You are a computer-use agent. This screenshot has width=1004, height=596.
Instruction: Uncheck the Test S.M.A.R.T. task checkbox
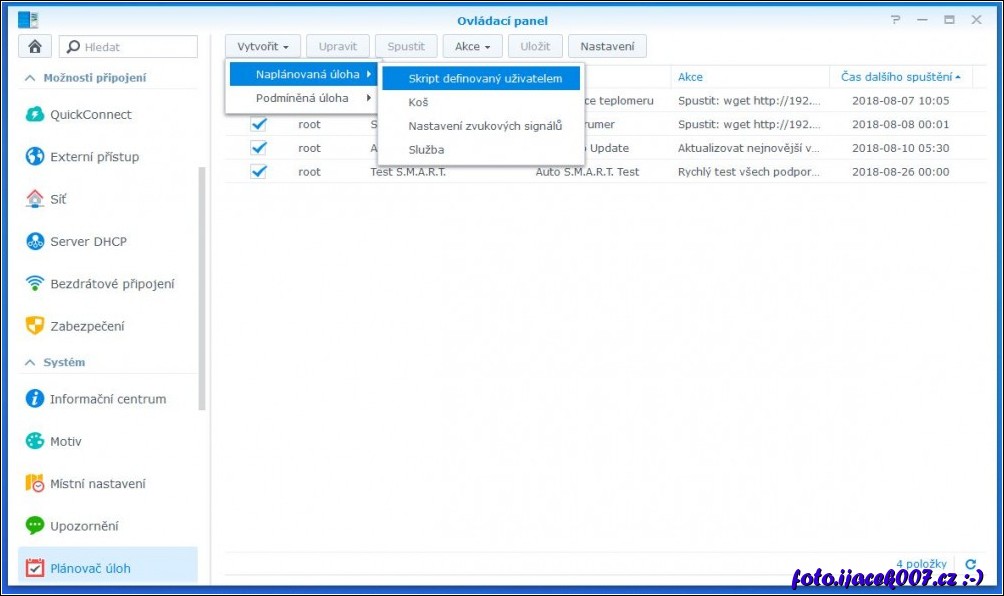259,171
